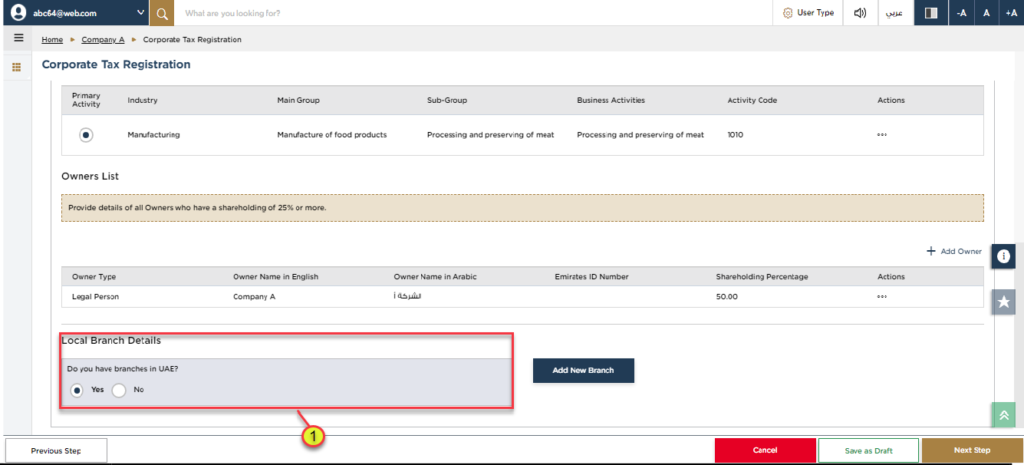Select the Primary Activity radio for Manufacturing
The width and height of the screenshot is (1024, 465).
(86, 135)
